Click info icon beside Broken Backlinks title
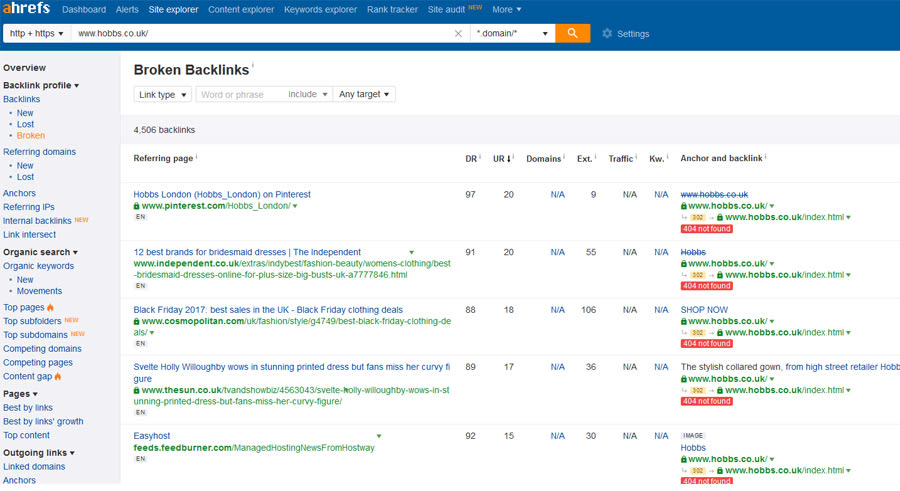The width and height of the screenshot is (900, 491). [x=253, y=64]
